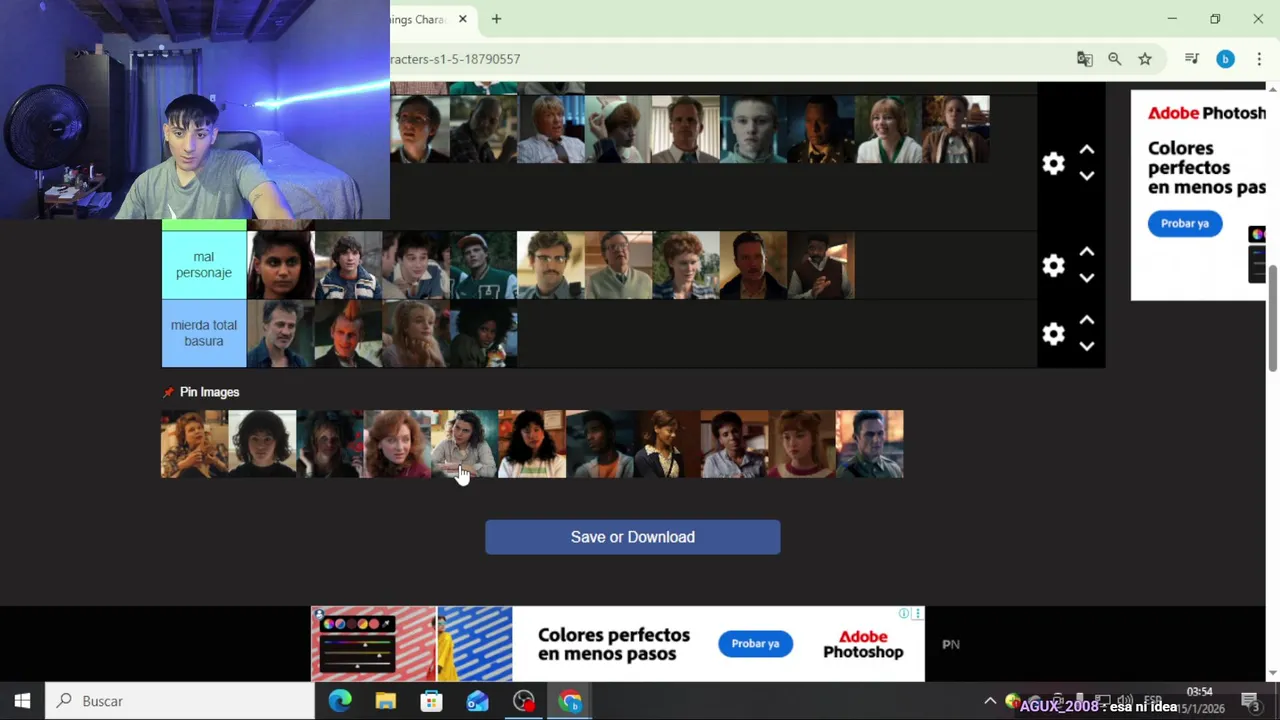The width and height of the screenshot is (1280, 720).
Task: Open a new browser tab
Action: (x=496, y=19)
